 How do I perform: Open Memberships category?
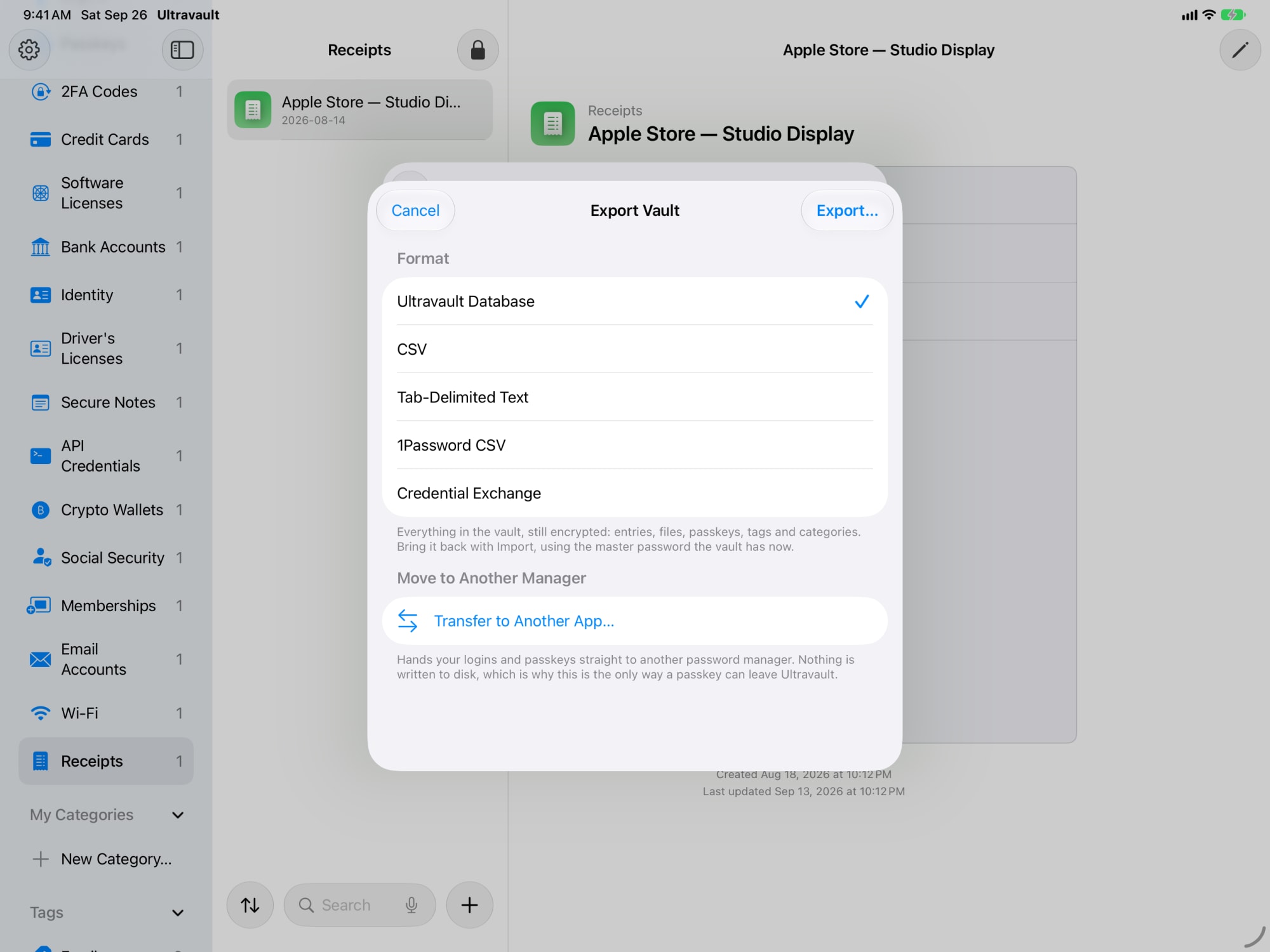click(106, 605)
